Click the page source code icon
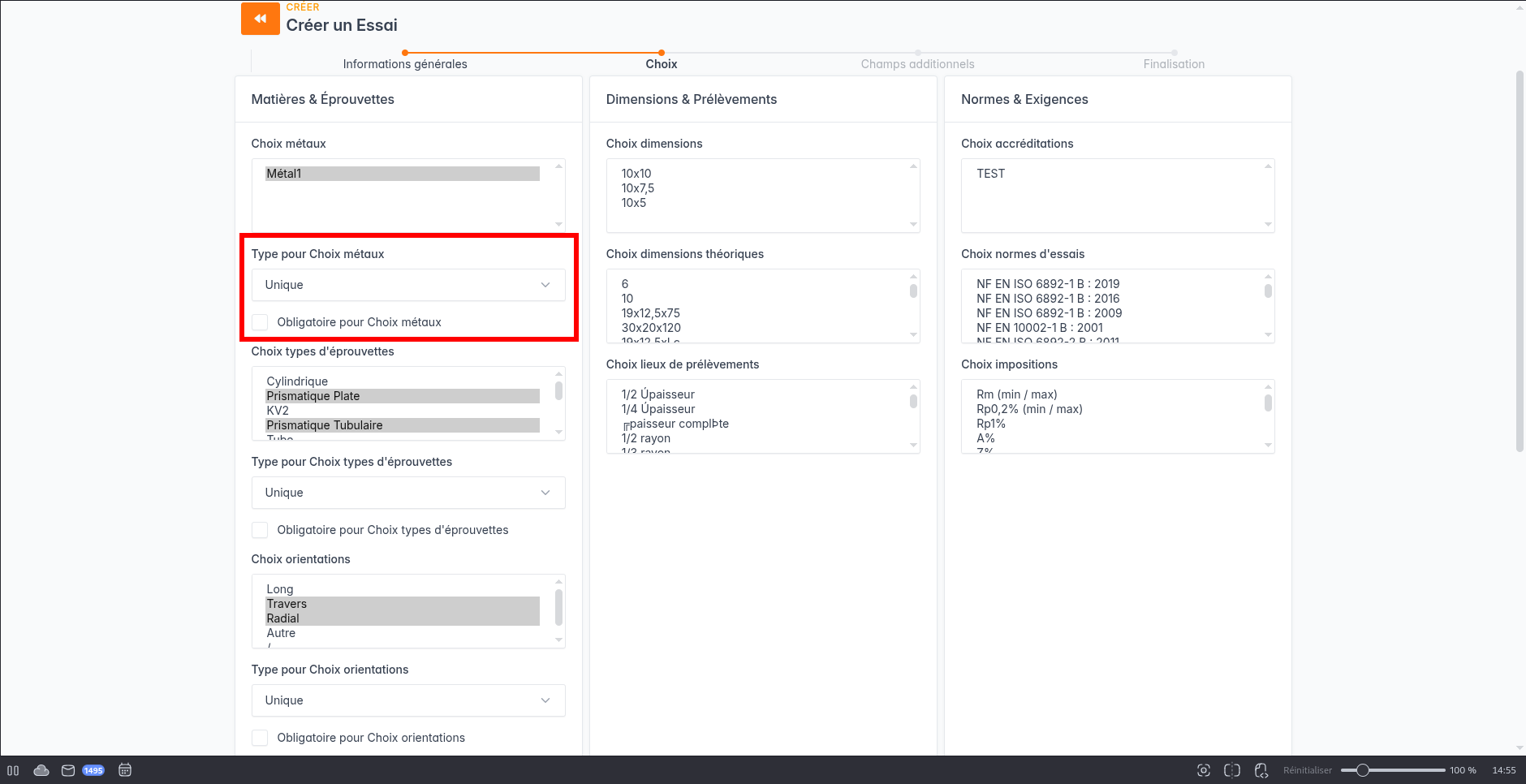The width and height of the screenshot is (1526, 784). pyautogui.click(x=1261, y=770)
